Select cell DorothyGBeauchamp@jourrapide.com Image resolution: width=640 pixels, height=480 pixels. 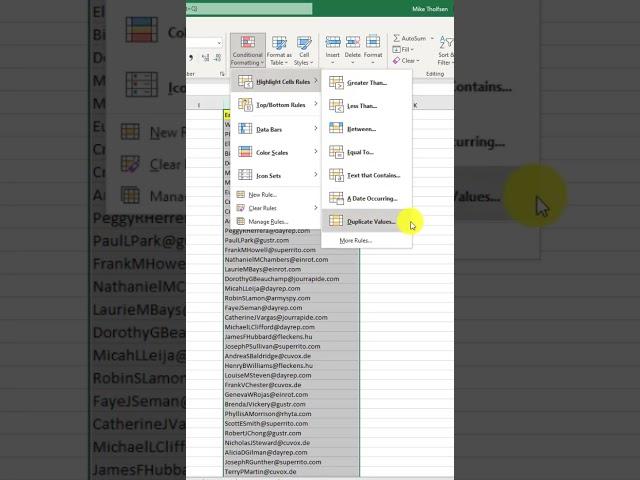point(291,279)
